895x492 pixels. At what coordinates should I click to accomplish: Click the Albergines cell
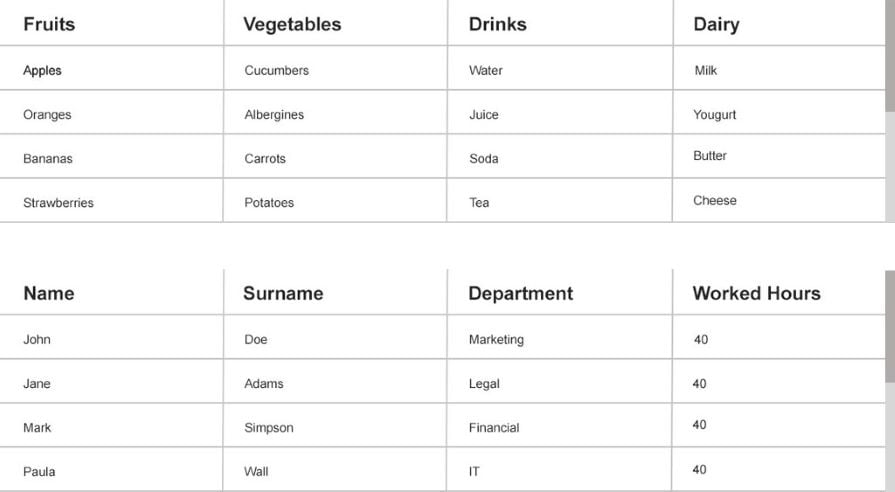pyautogui.click(x=274, y=115)
